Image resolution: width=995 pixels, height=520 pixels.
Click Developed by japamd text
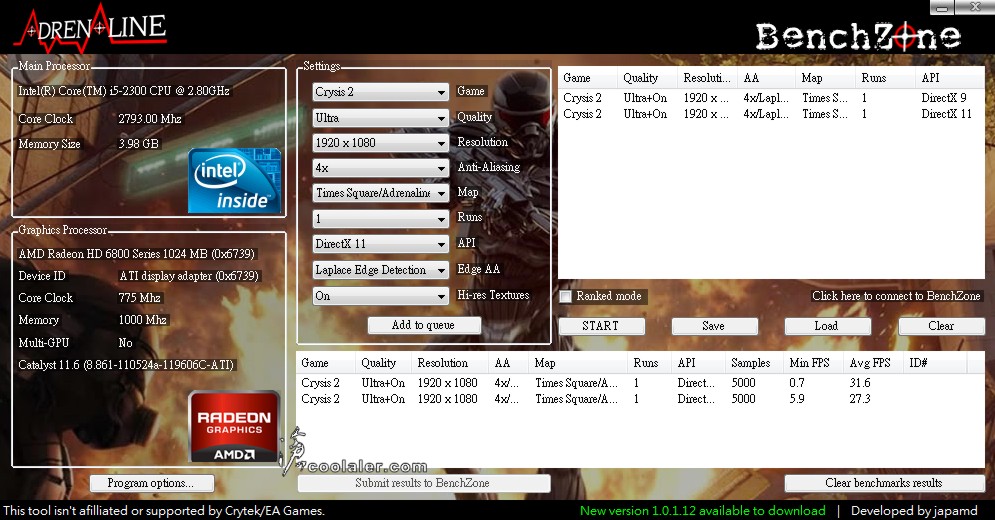click(x=914, y=510)
